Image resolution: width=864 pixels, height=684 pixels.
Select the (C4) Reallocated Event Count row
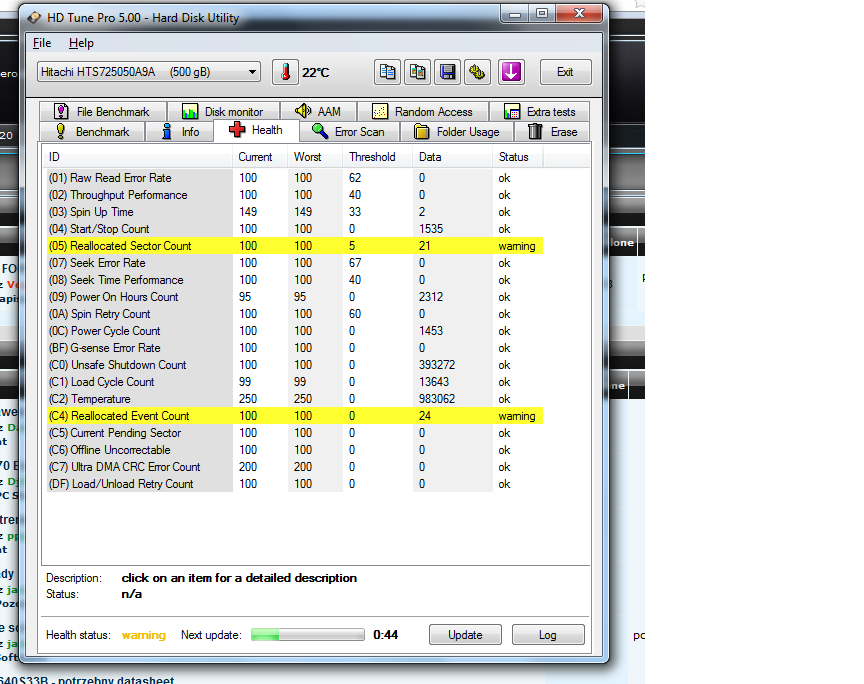295,416
